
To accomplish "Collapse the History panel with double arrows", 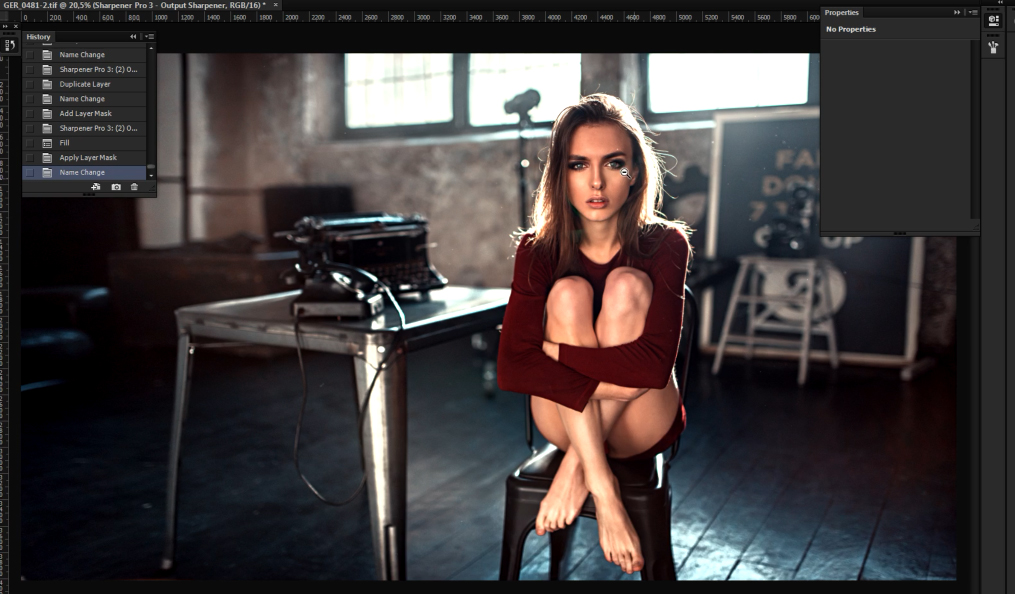I will [x=134, y=37].
